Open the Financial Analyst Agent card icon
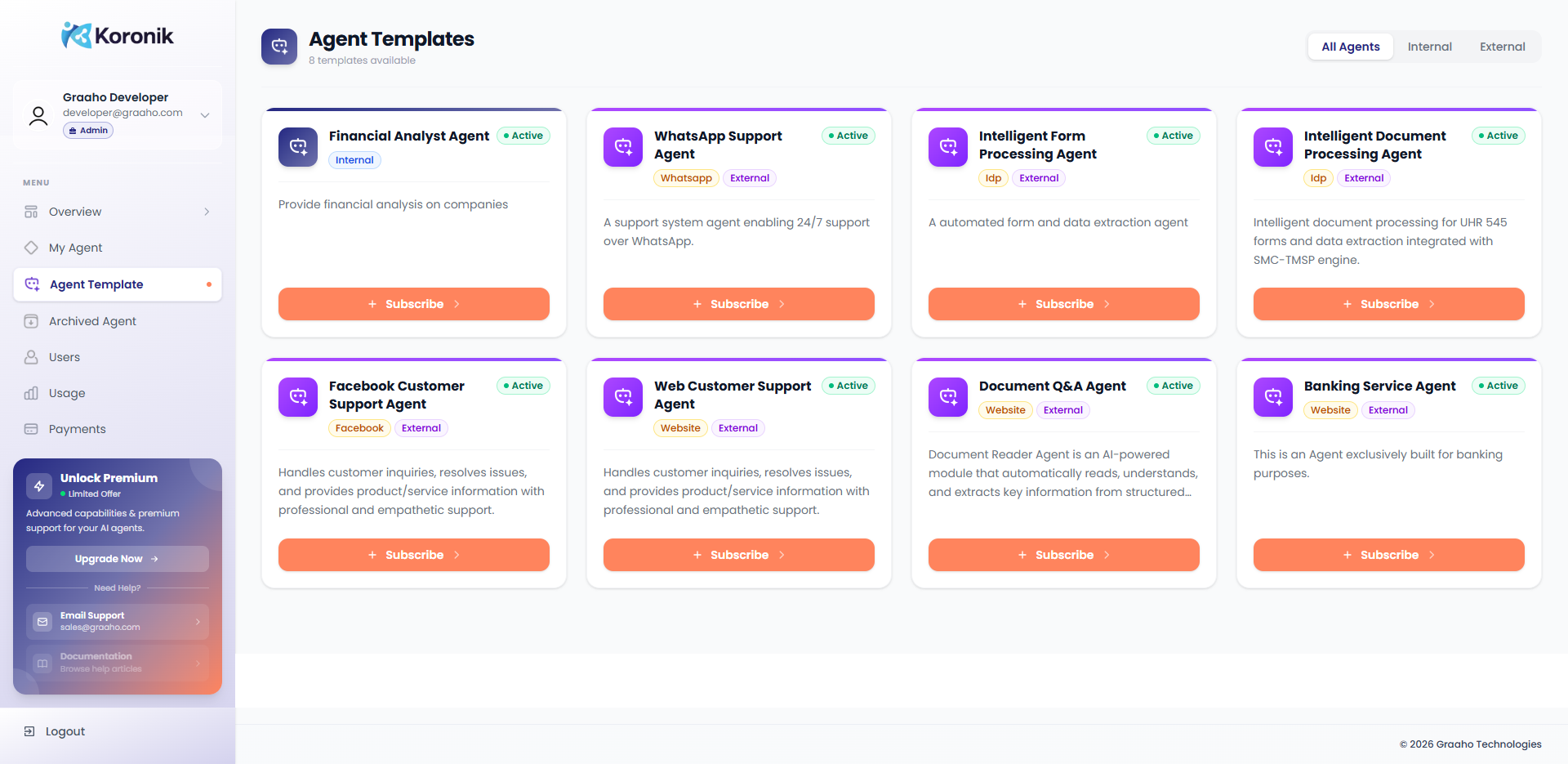This screenshot has height=764, width=1568. coord(298,147)
